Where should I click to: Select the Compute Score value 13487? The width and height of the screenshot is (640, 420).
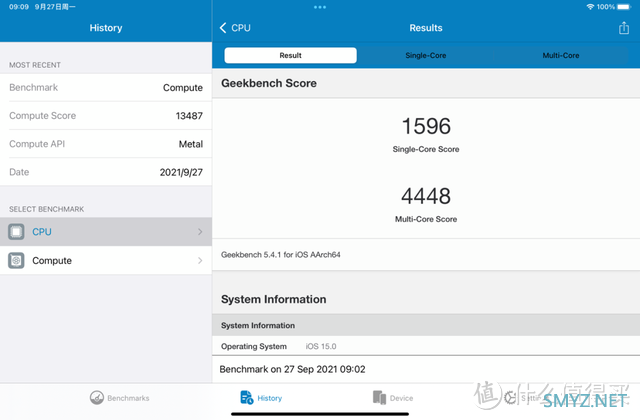[x=189, y=116]
